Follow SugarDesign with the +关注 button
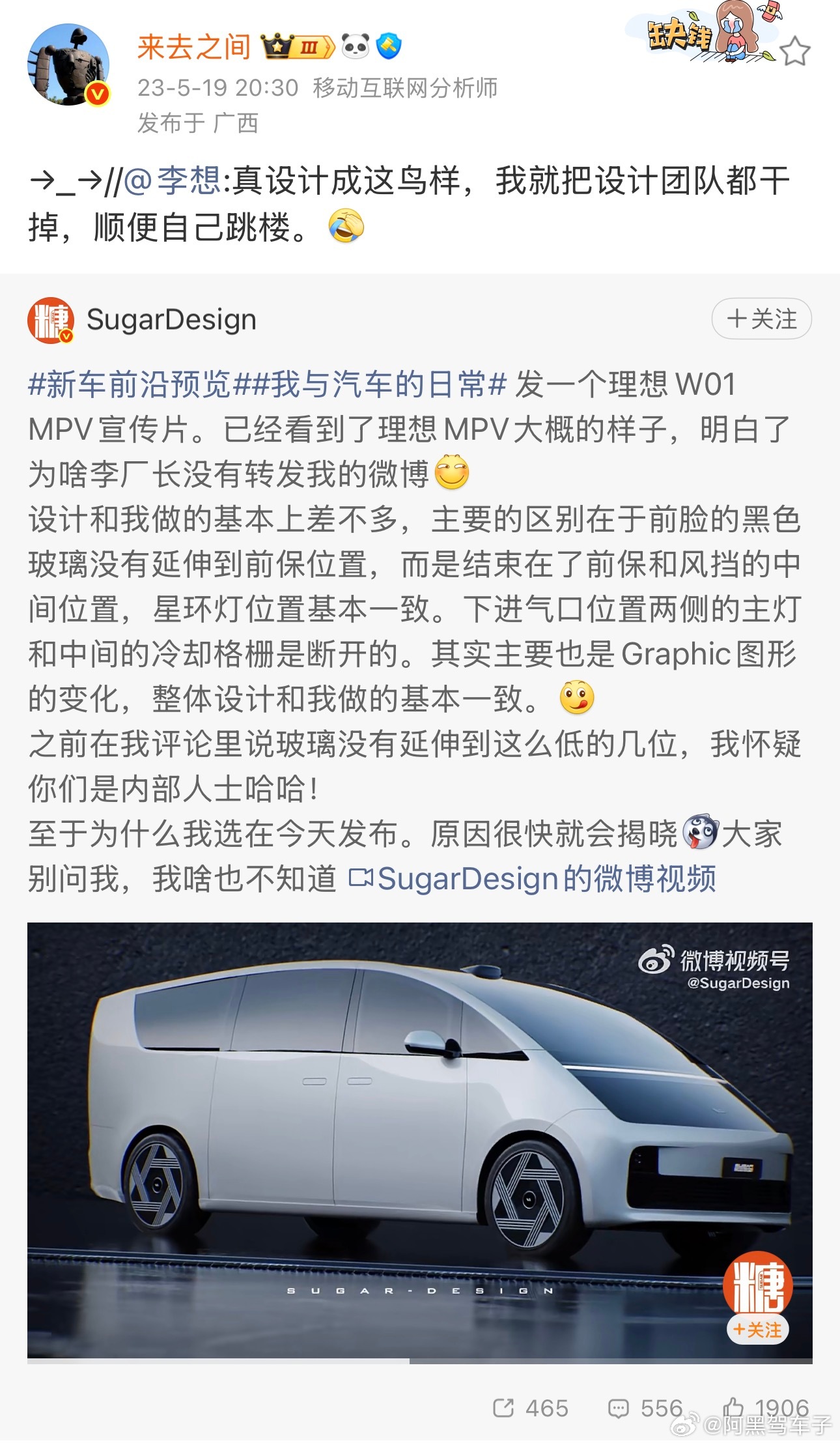Viewport: 840px width, 1445px height. [x=761, y=319]
